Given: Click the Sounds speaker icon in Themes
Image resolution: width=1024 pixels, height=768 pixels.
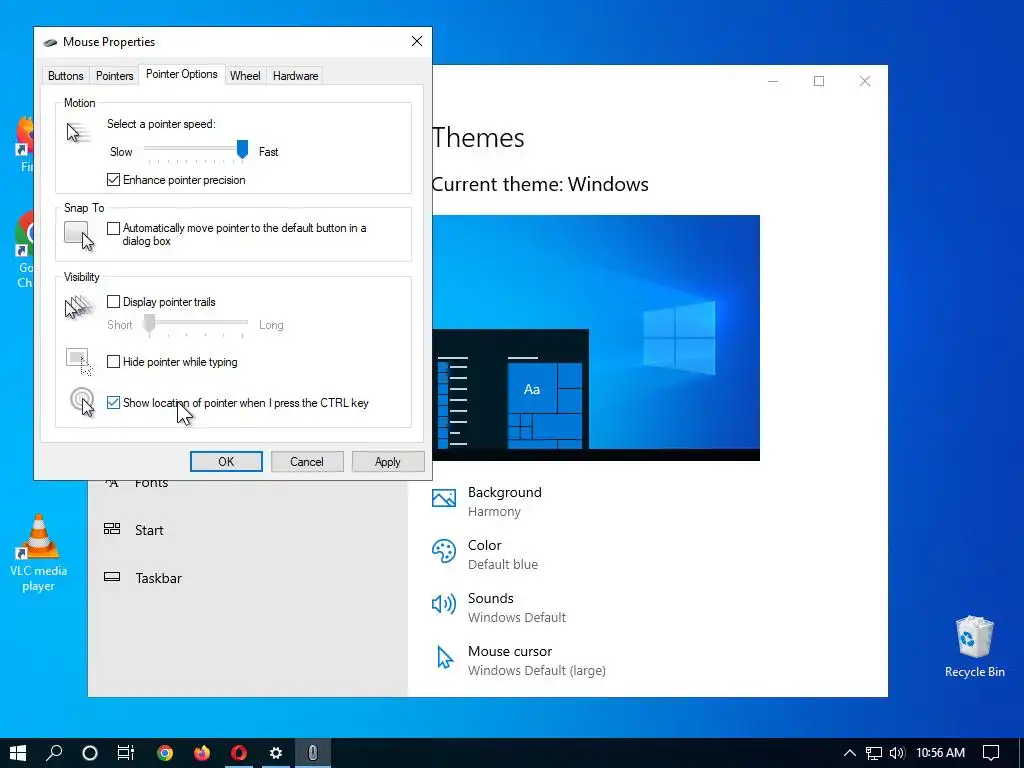Looking at the screenshot, I should click(444, 604).
